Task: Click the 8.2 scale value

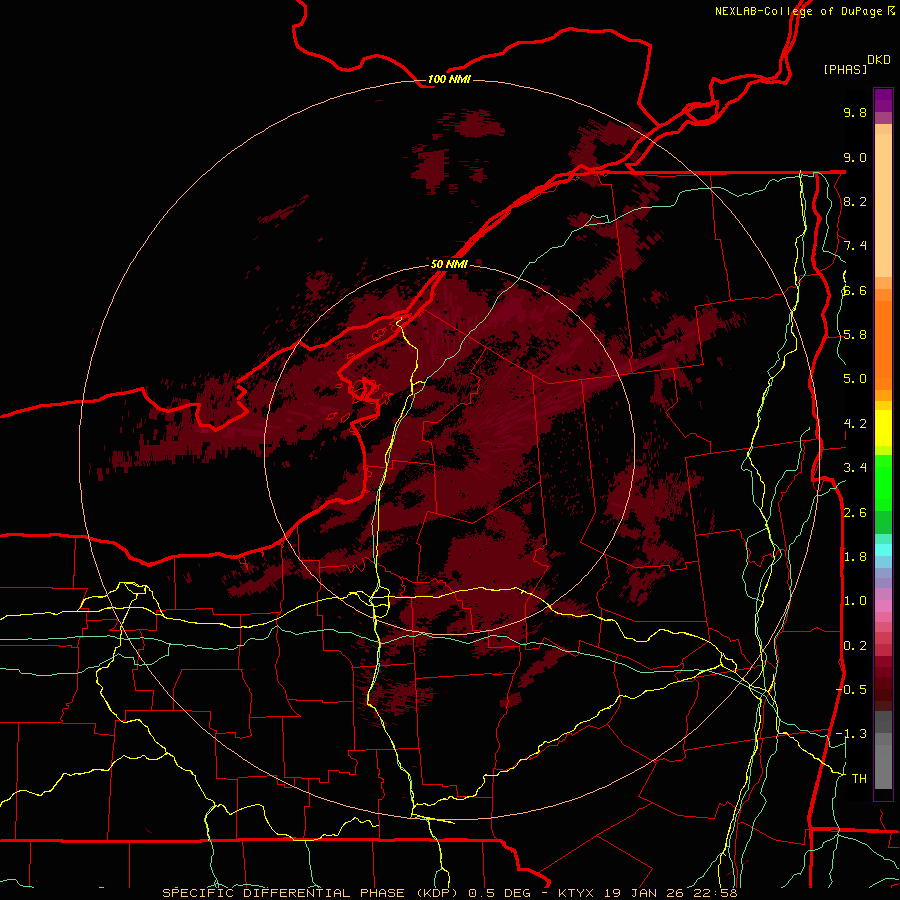Action: click(x=855, y=201)
